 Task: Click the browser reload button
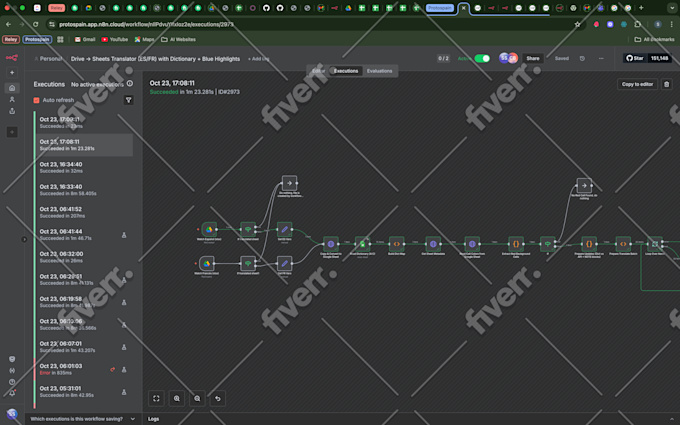tap(36, 24)
